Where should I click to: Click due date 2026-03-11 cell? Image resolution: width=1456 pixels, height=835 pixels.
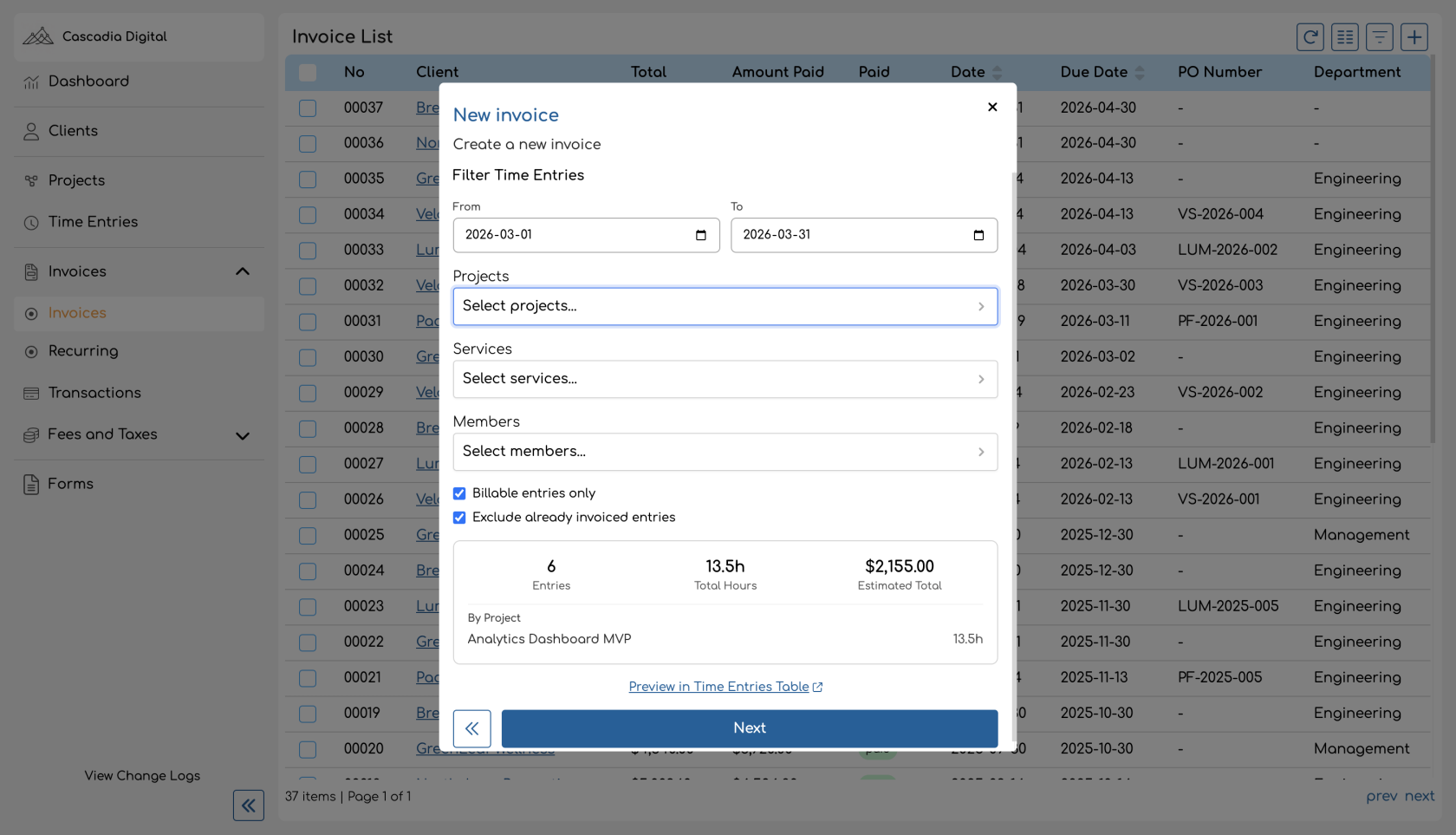pyautogui.click(x=1095, y=321)
